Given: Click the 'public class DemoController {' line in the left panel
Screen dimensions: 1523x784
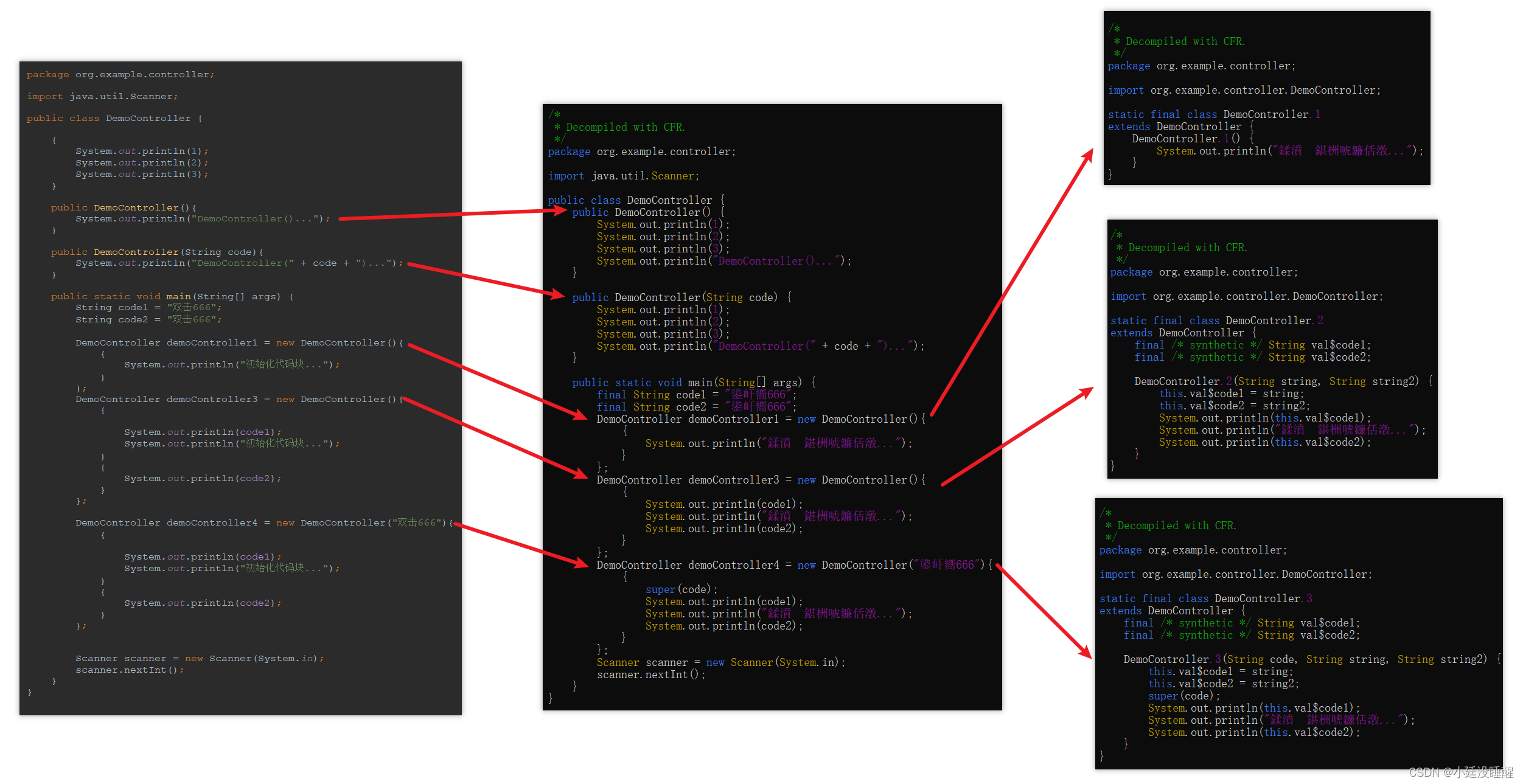Looking at the screenshot, I should (x=114, y=119).
